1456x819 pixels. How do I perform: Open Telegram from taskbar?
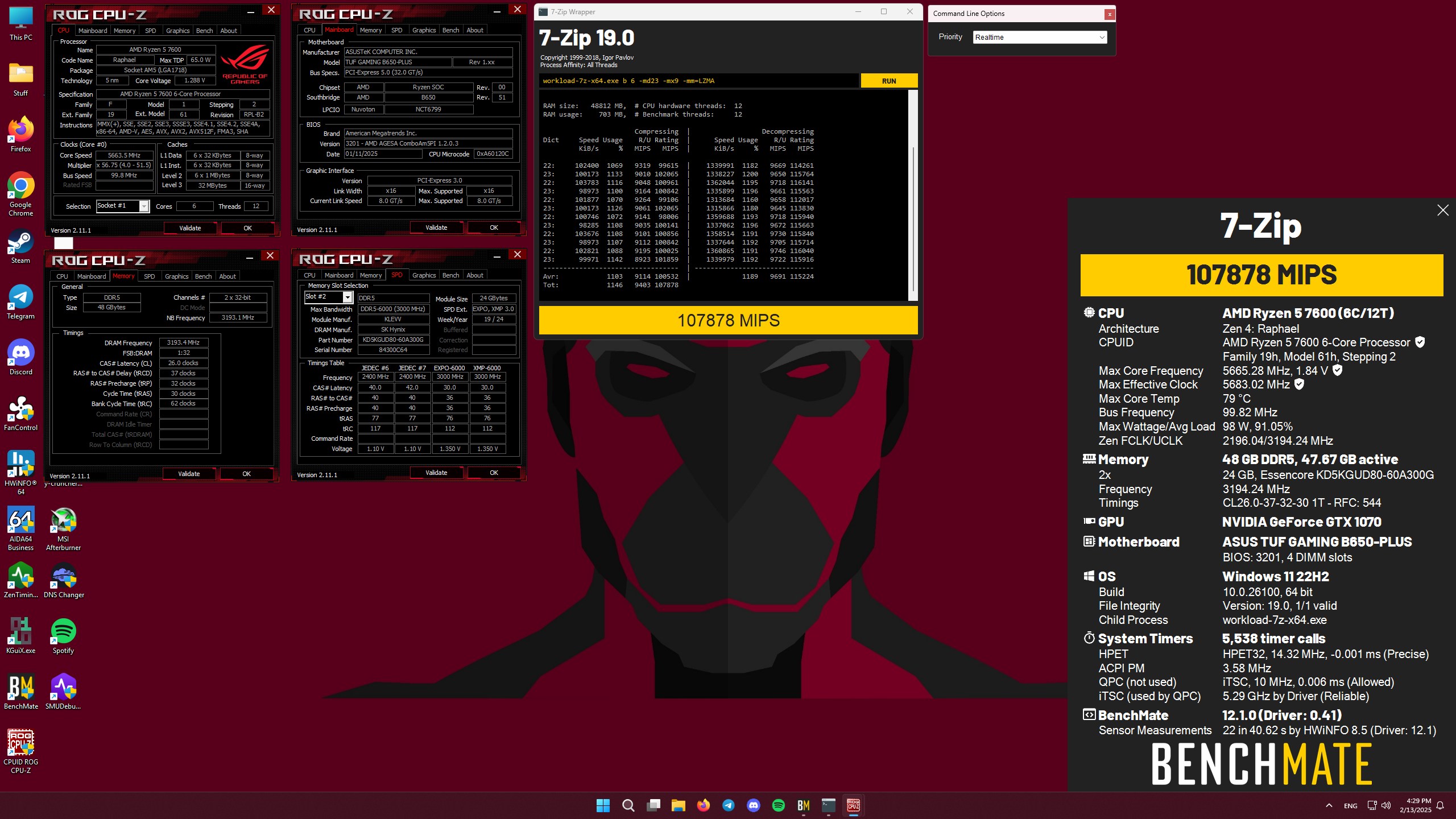pos(729,805)
